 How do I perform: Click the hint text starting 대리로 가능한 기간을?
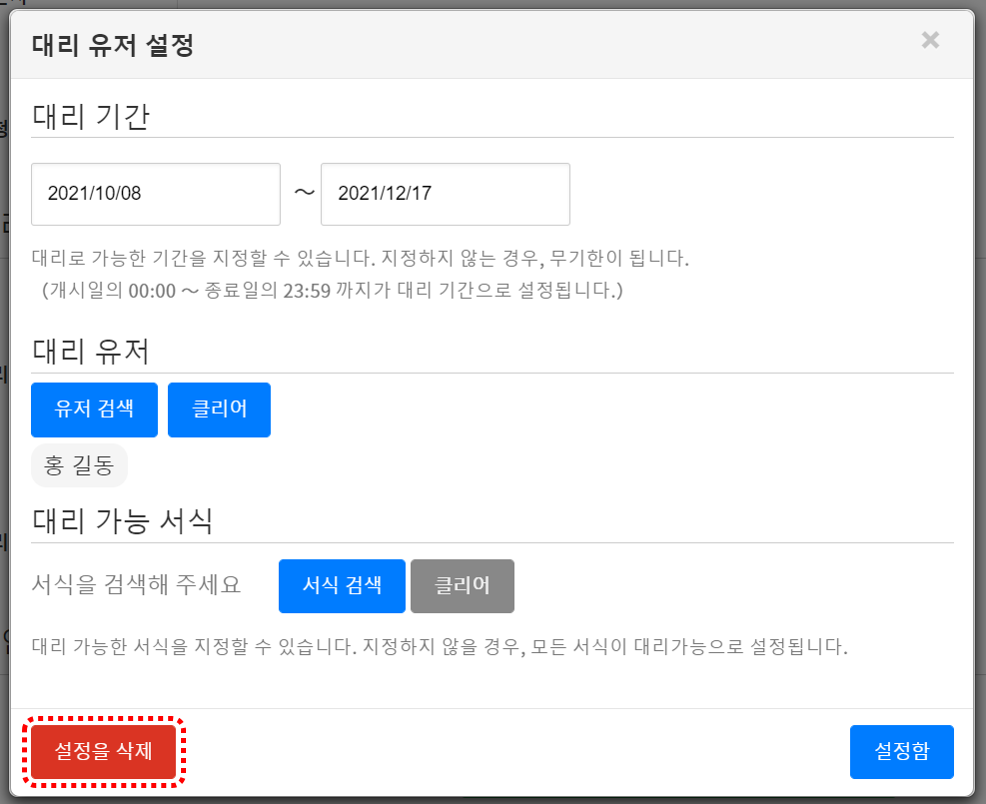(x=360, y=259)
